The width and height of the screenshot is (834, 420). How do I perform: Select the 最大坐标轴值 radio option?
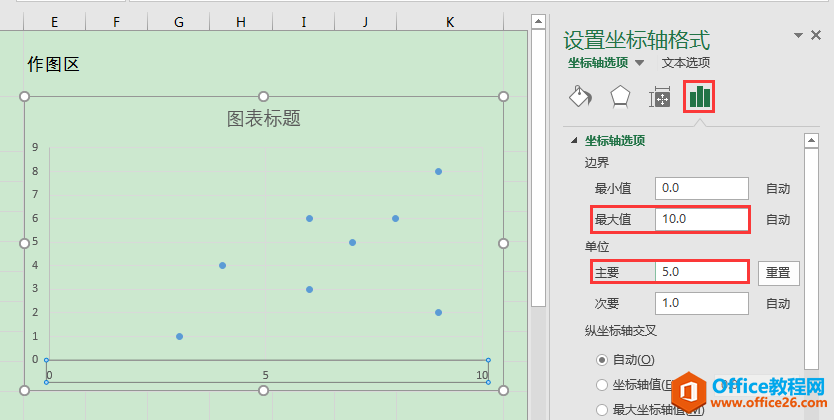tap(602, 409)
